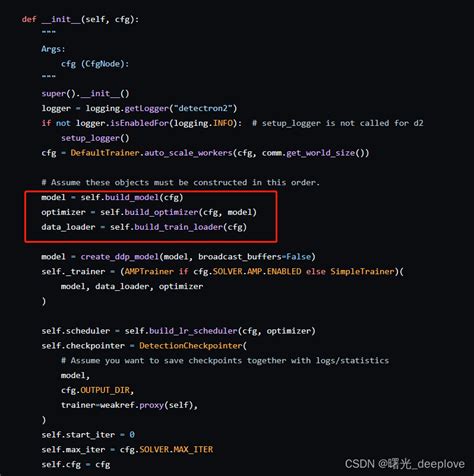Click DefaultTrainer in the auto_scale_workers line
Viewport: 474px width, 476px height.
[105, 153]
